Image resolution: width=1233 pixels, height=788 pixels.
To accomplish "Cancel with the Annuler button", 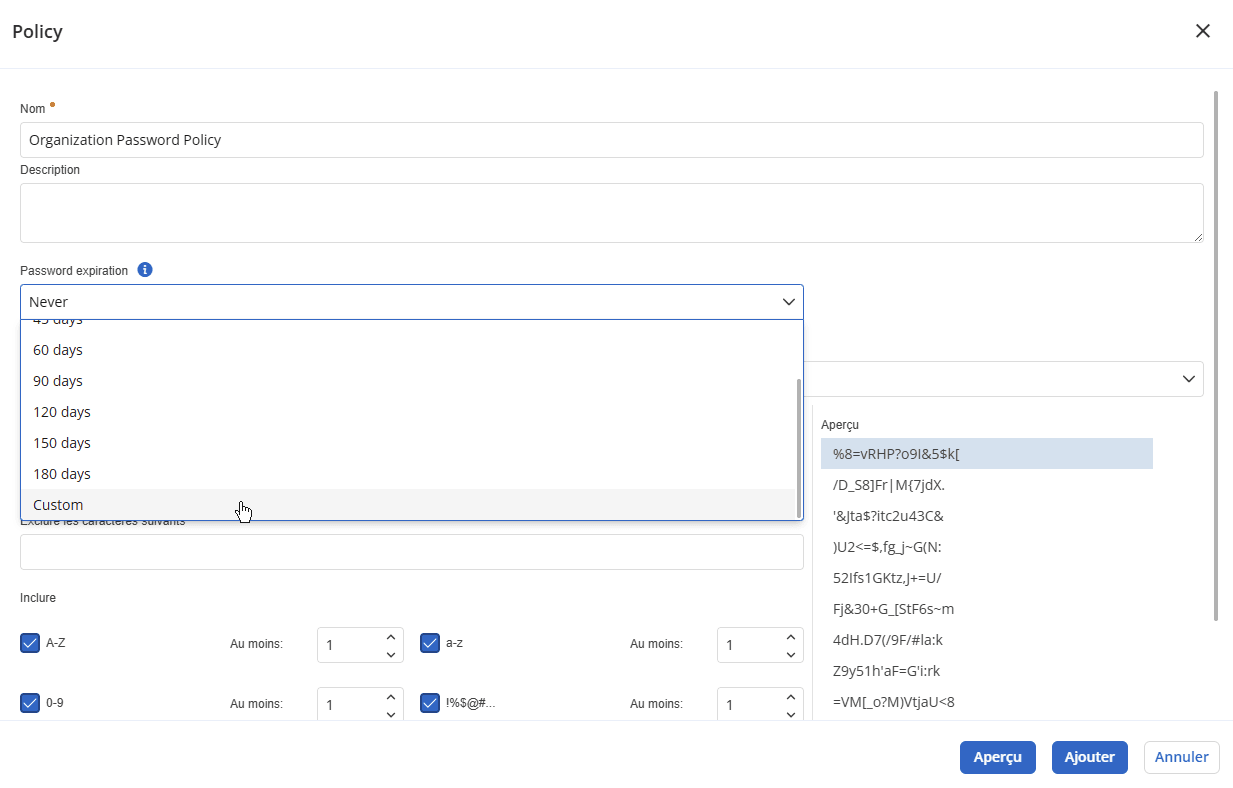I will coord(1181,757).
